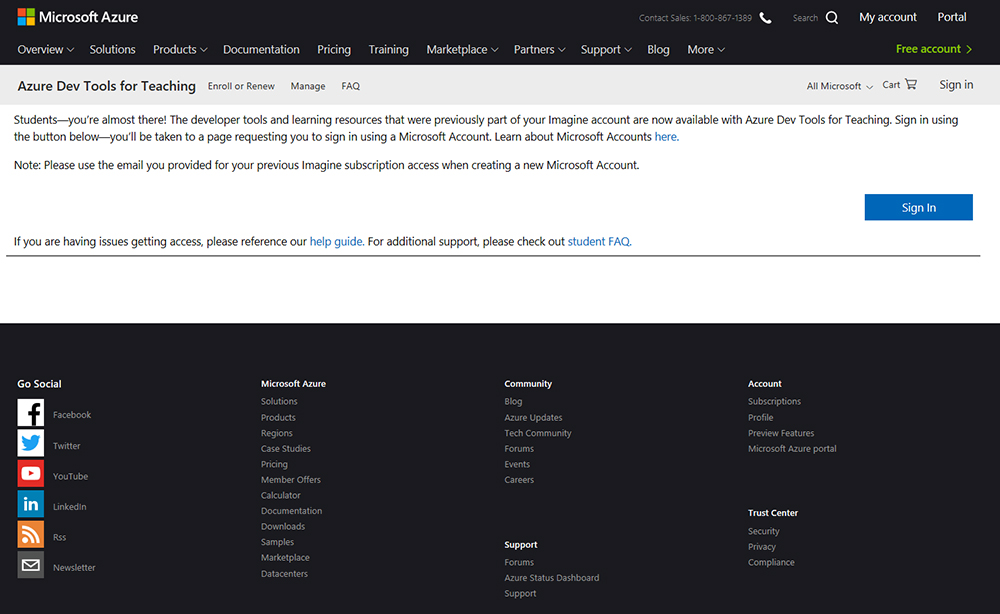Open the LinkedIn icon
Screen dimensions: 1000x614
[x=31, y=504]
